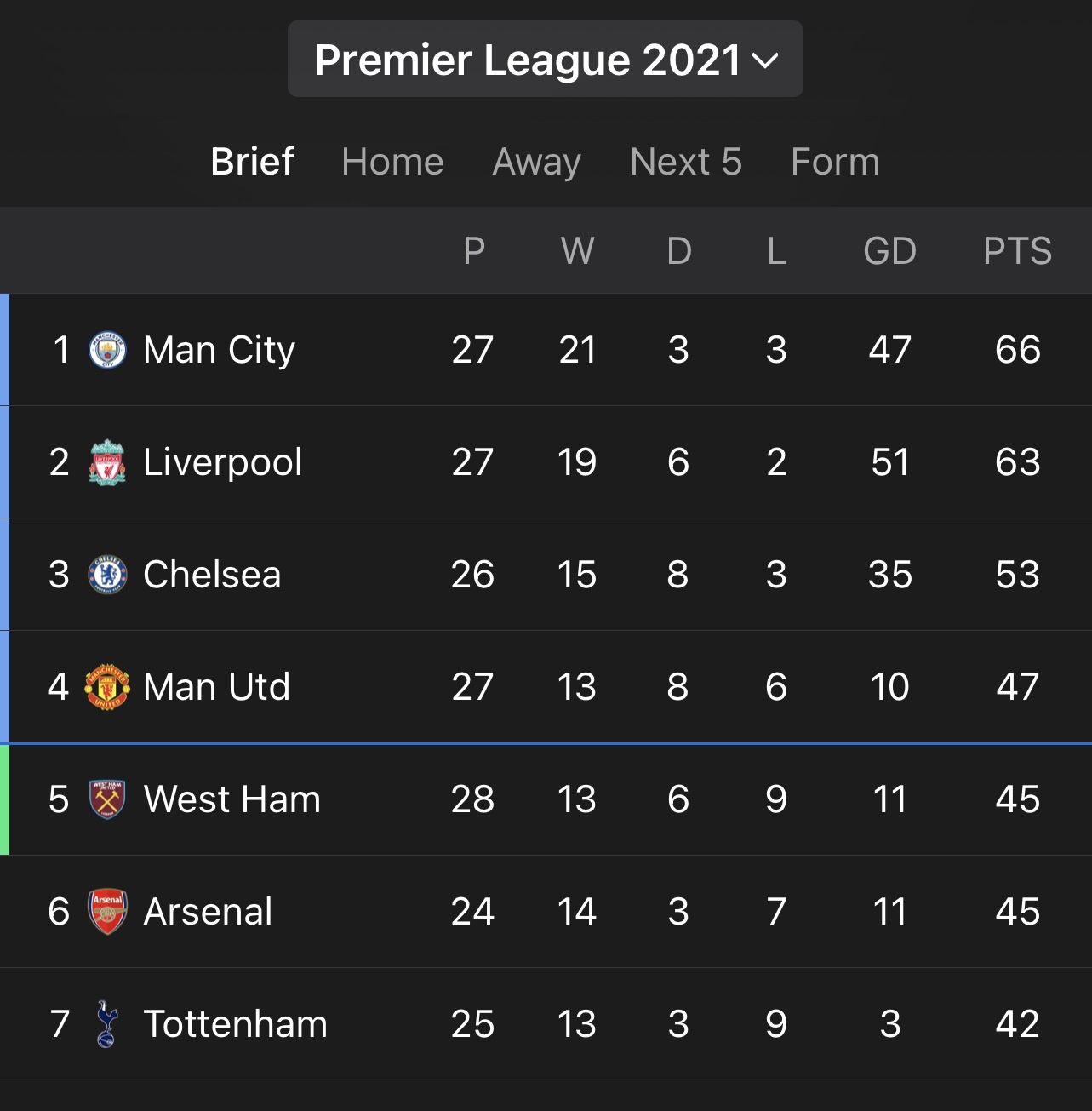Screen dimensions: 1092x1111
Task: Tap the PTS column header
Action: (x=1017, y=251)
